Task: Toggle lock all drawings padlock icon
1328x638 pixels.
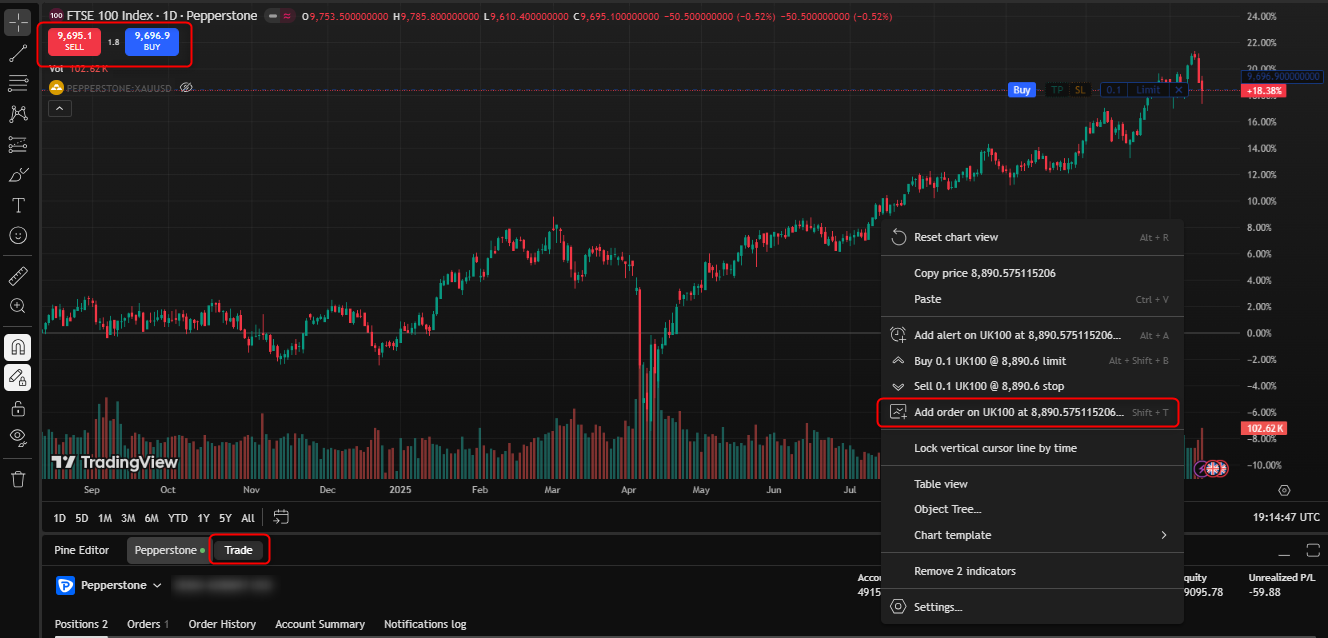Action: [18, 408]
